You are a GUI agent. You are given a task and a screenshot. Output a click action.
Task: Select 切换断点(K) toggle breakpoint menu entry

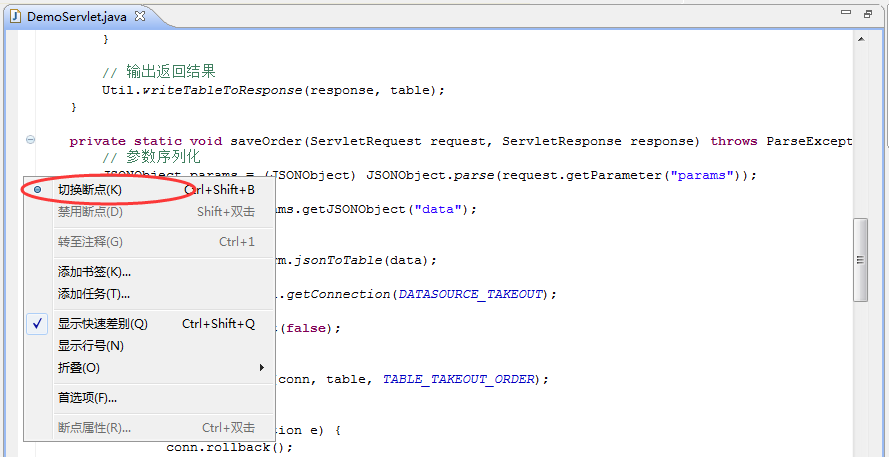tap(150, 190)
